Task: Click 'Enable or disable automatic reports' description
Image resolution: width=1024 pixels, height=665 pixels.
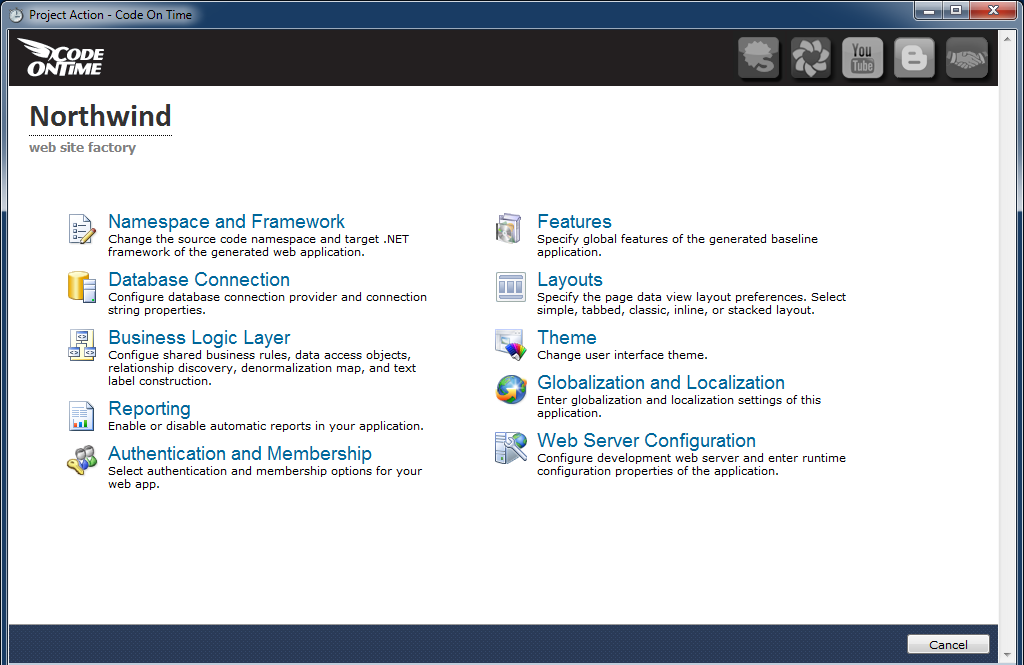Action: 266,426
